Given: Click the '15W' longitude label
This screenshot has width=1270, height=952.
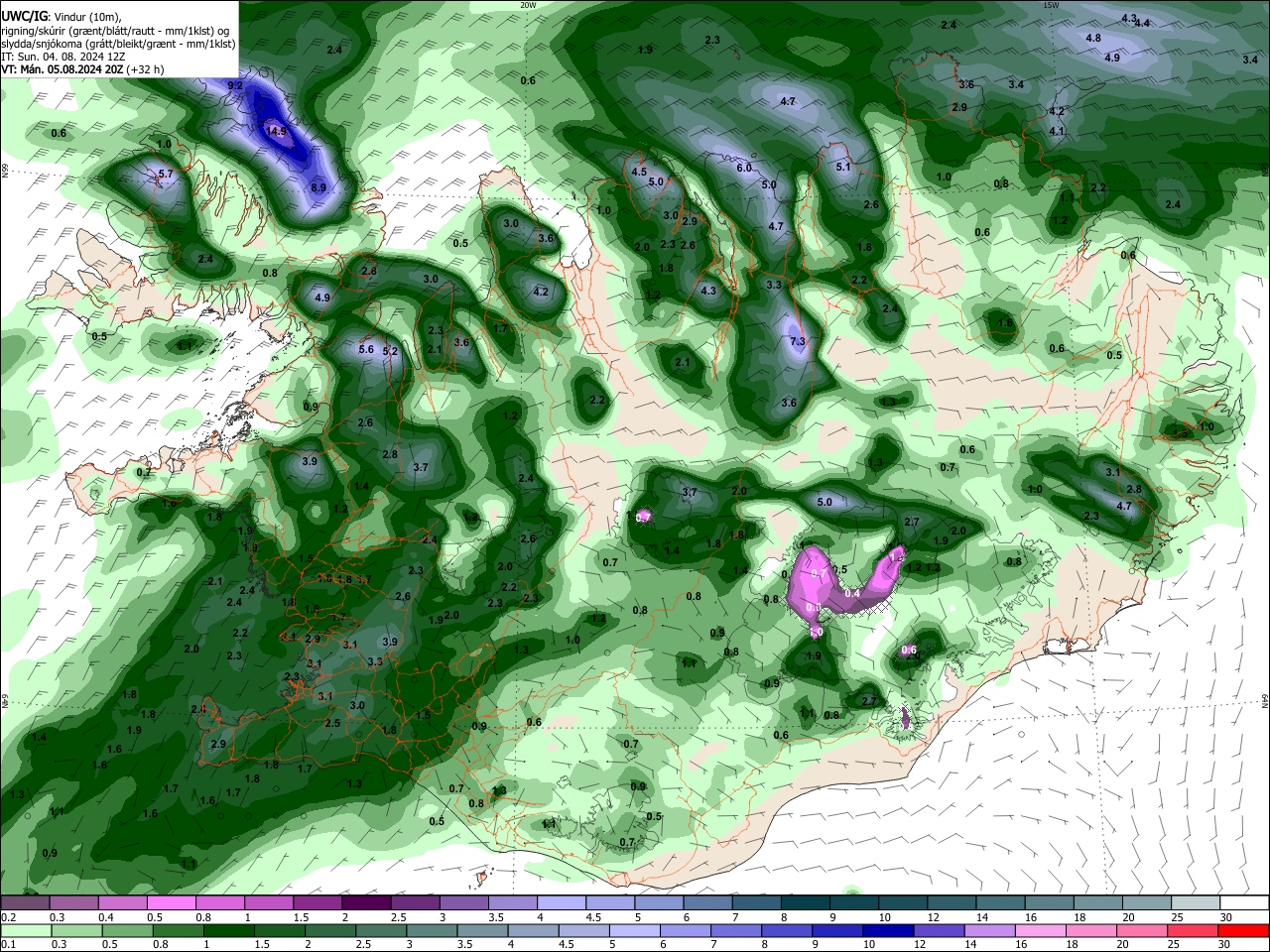Looking at the screenshot, I should click(1051, 5).
